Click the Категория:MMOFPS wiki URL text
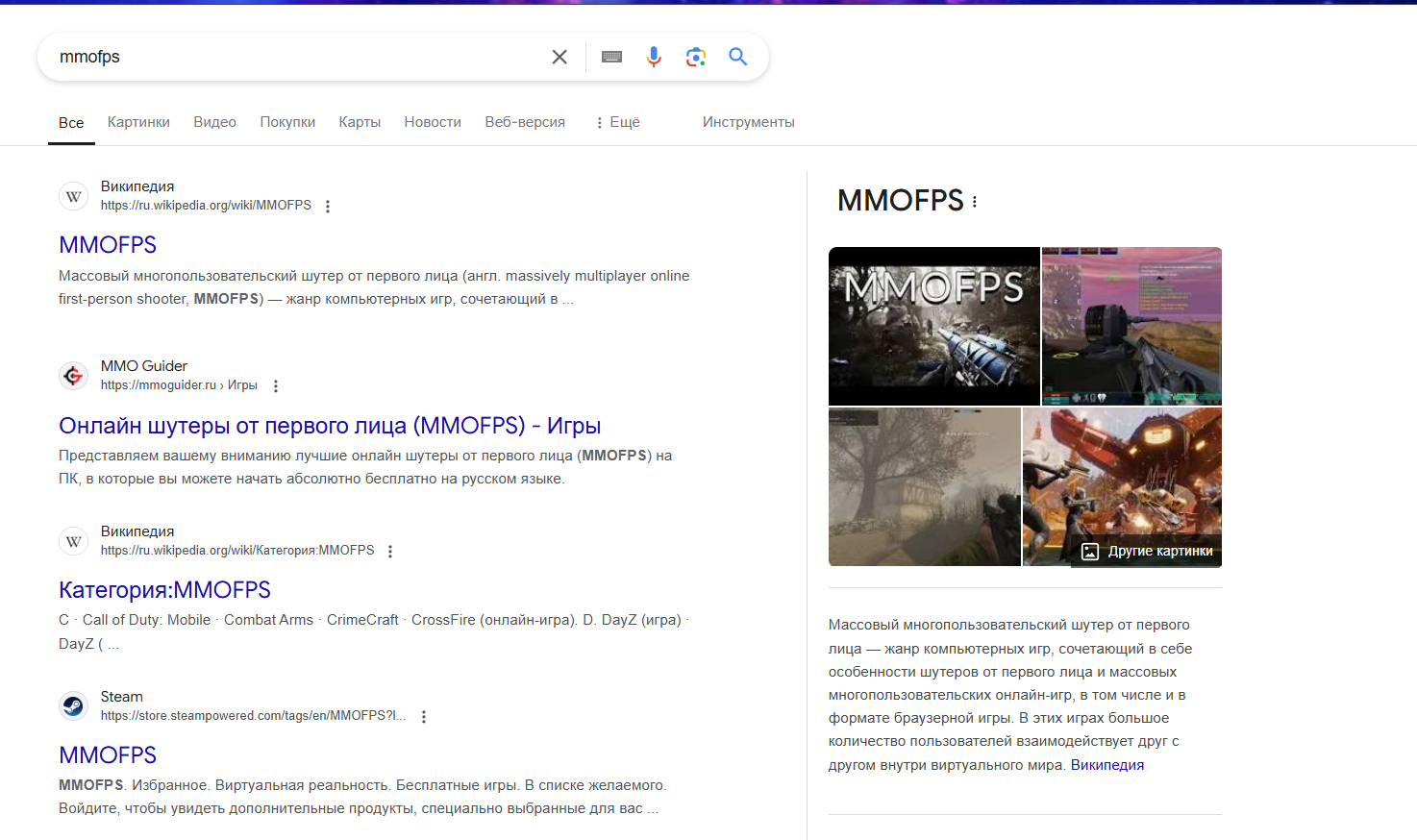1417x840 pixels. [237, 551]
